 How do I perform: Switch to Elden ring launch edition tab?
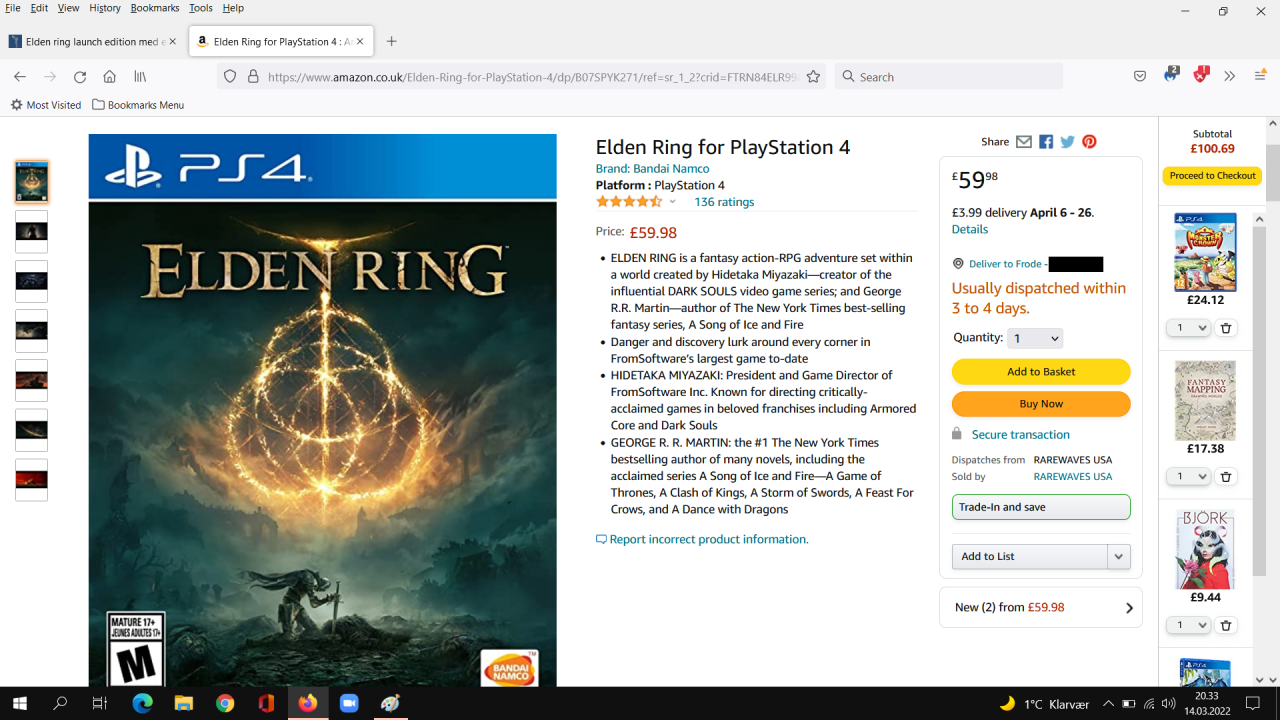(88, 42)
